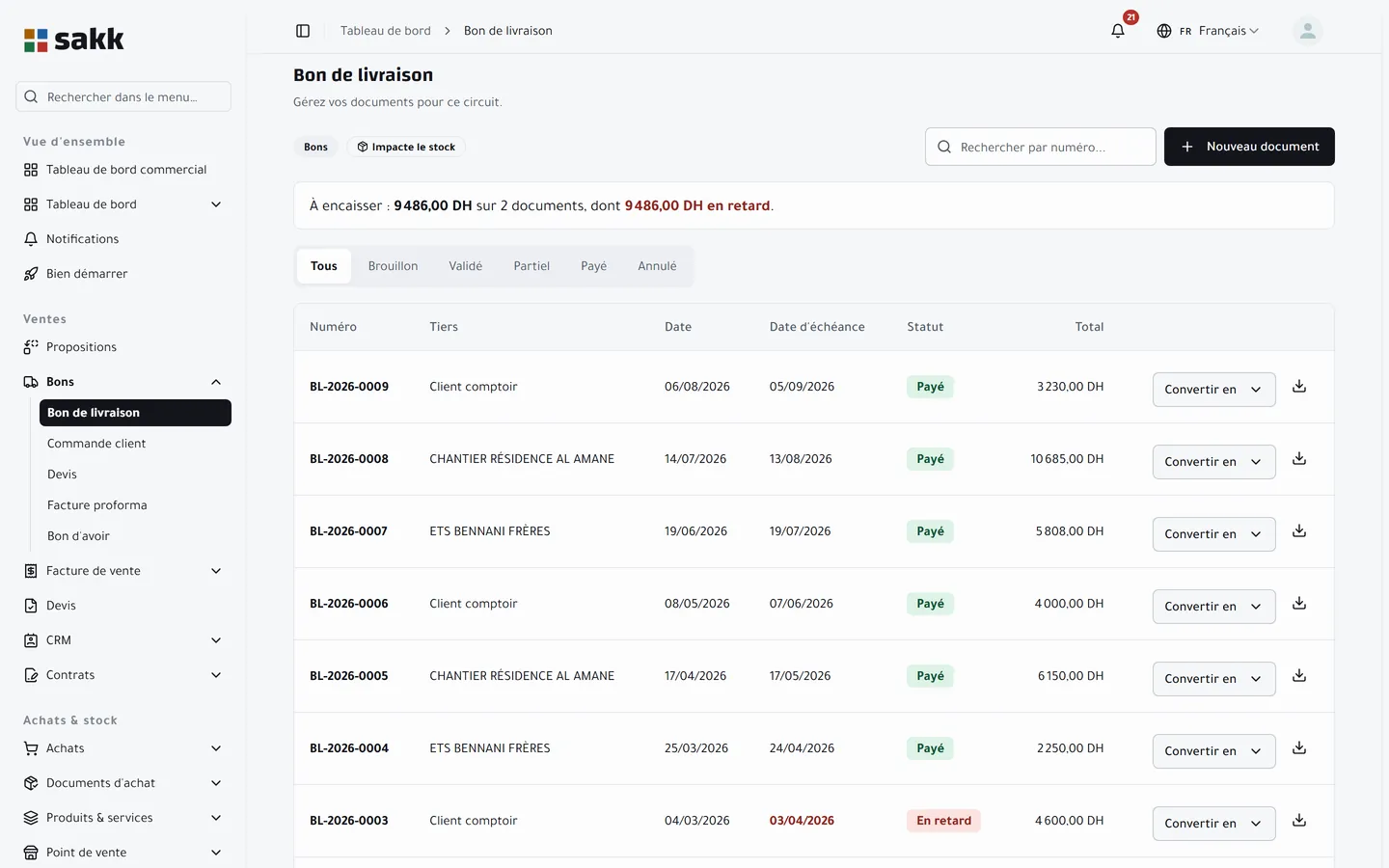Collapse the Bons sidebar group
The image size is (1389, 868).
tap(123, 382)
